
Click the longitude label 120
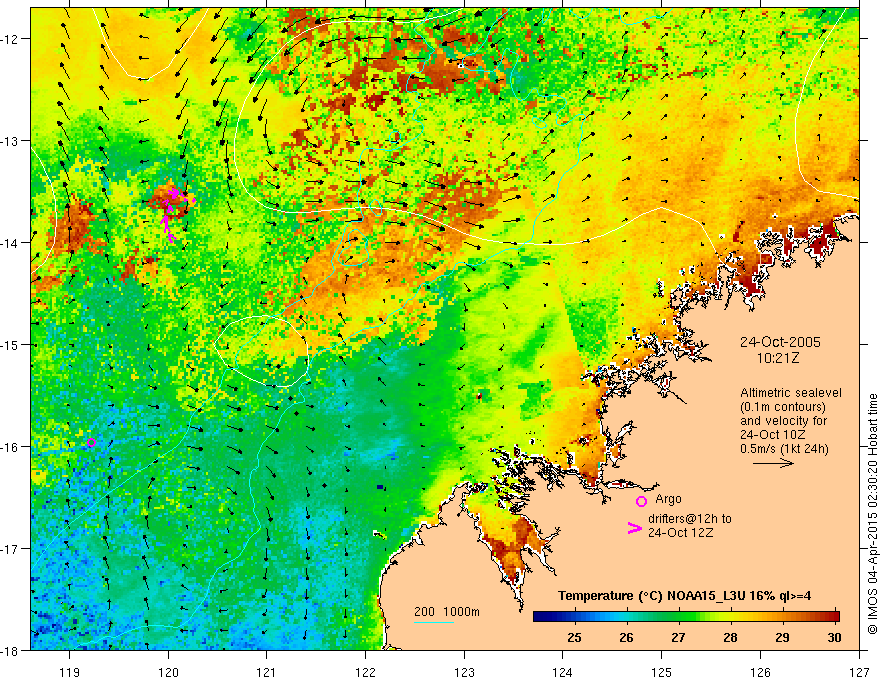pyautogui.click(x=168, y=672)
